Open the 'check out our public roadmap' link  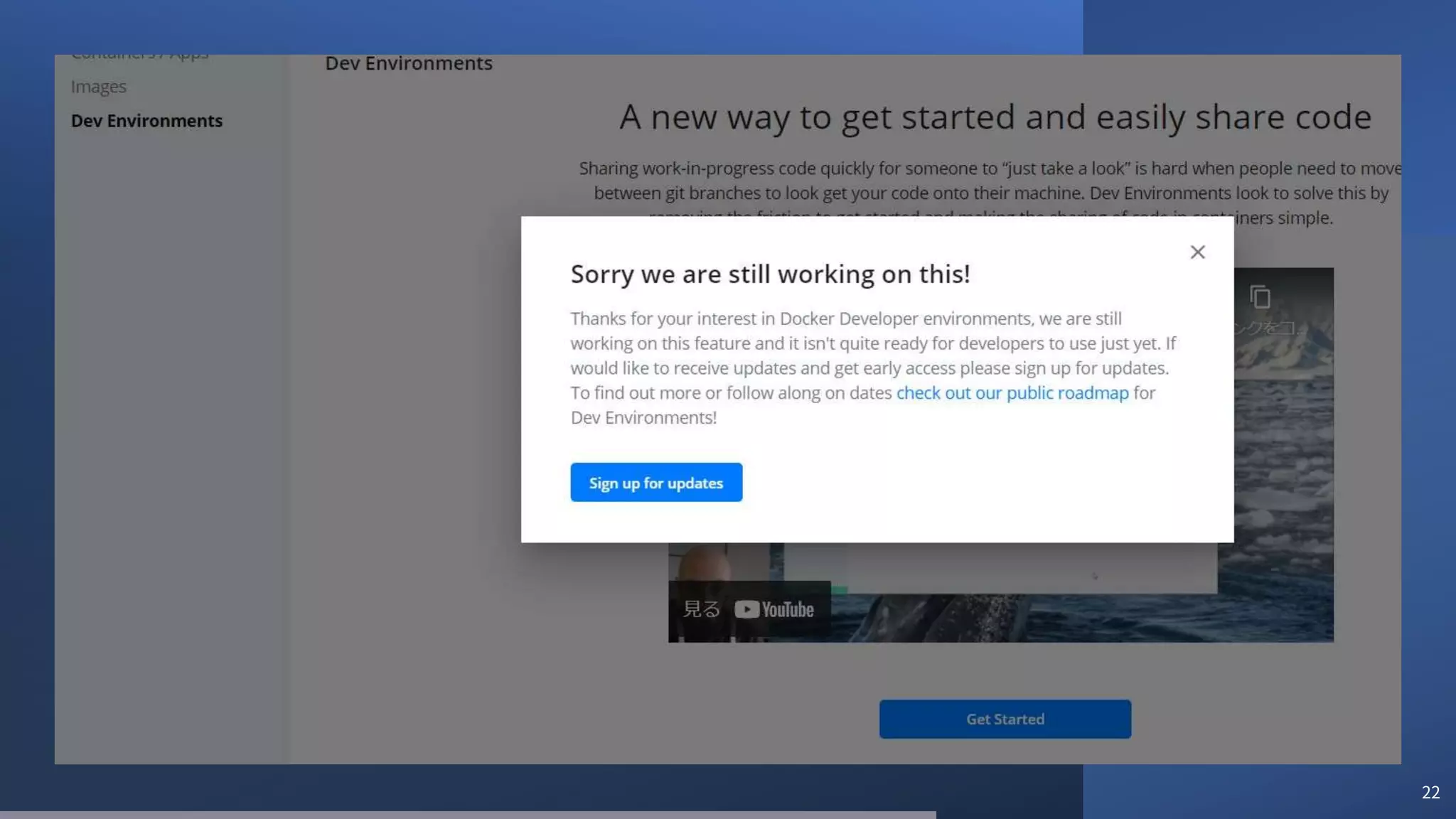click(x=1012, y=393)
